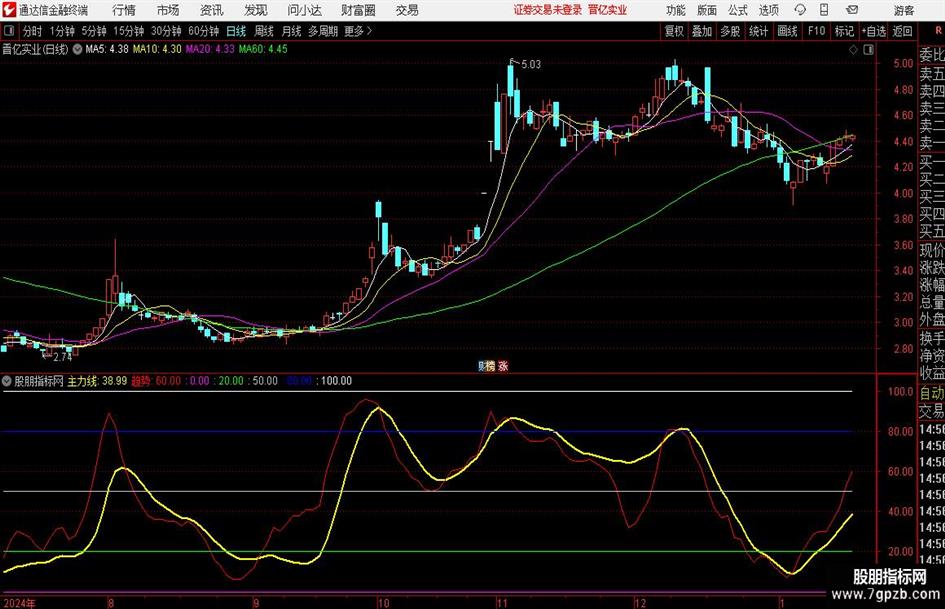Click the 画线 drawing button

788,31
